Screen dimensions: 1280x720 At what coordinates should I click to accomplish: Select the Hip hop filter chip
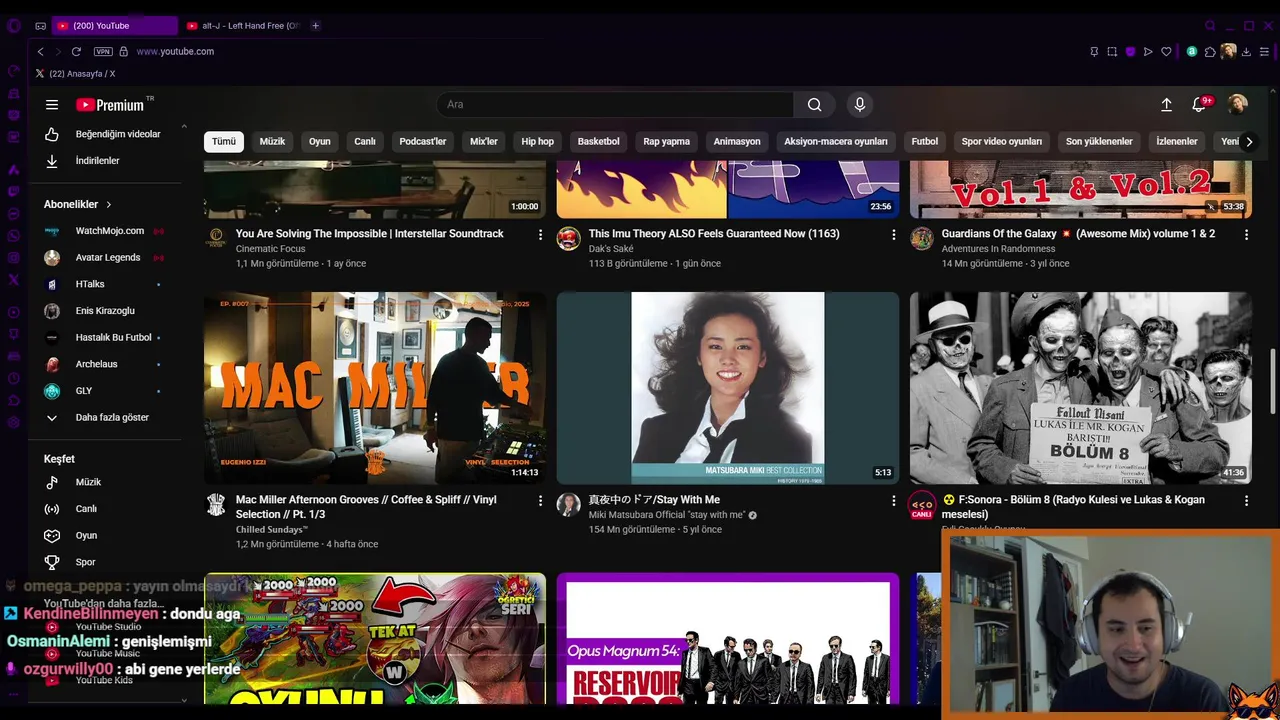[x=537, y=141]
